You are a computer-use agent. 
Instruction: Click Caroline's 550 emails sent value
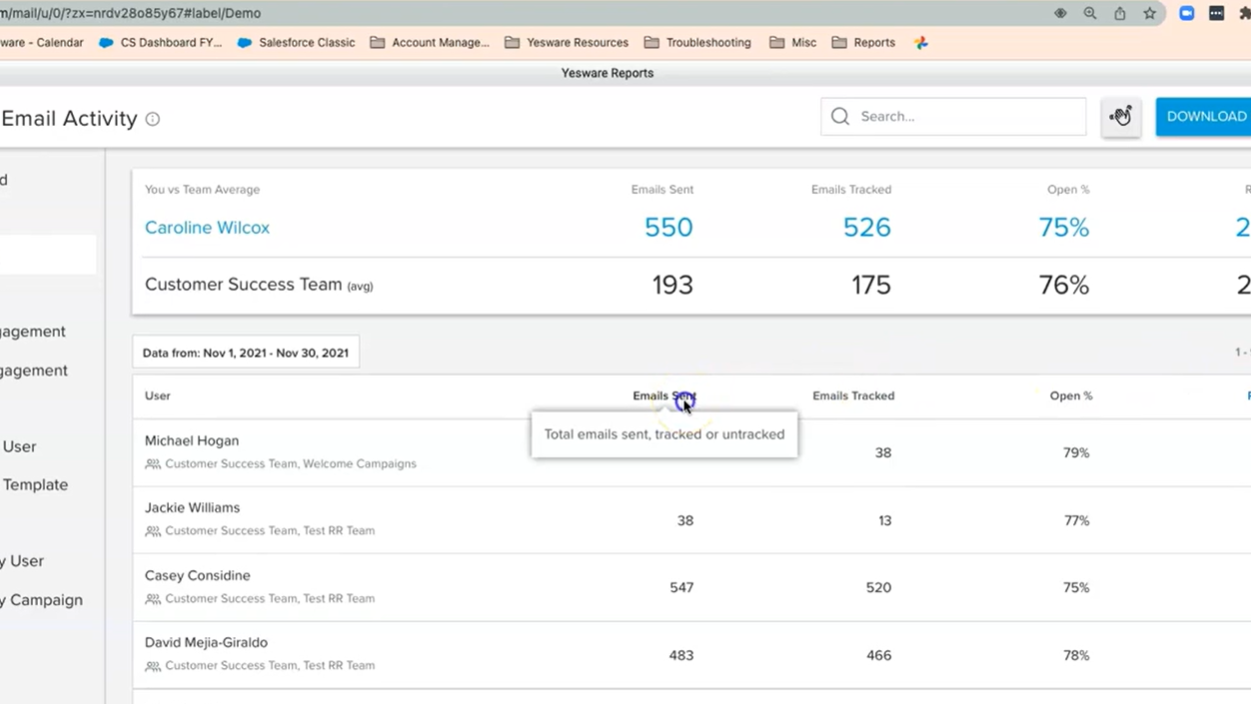(x=668, y=228)
